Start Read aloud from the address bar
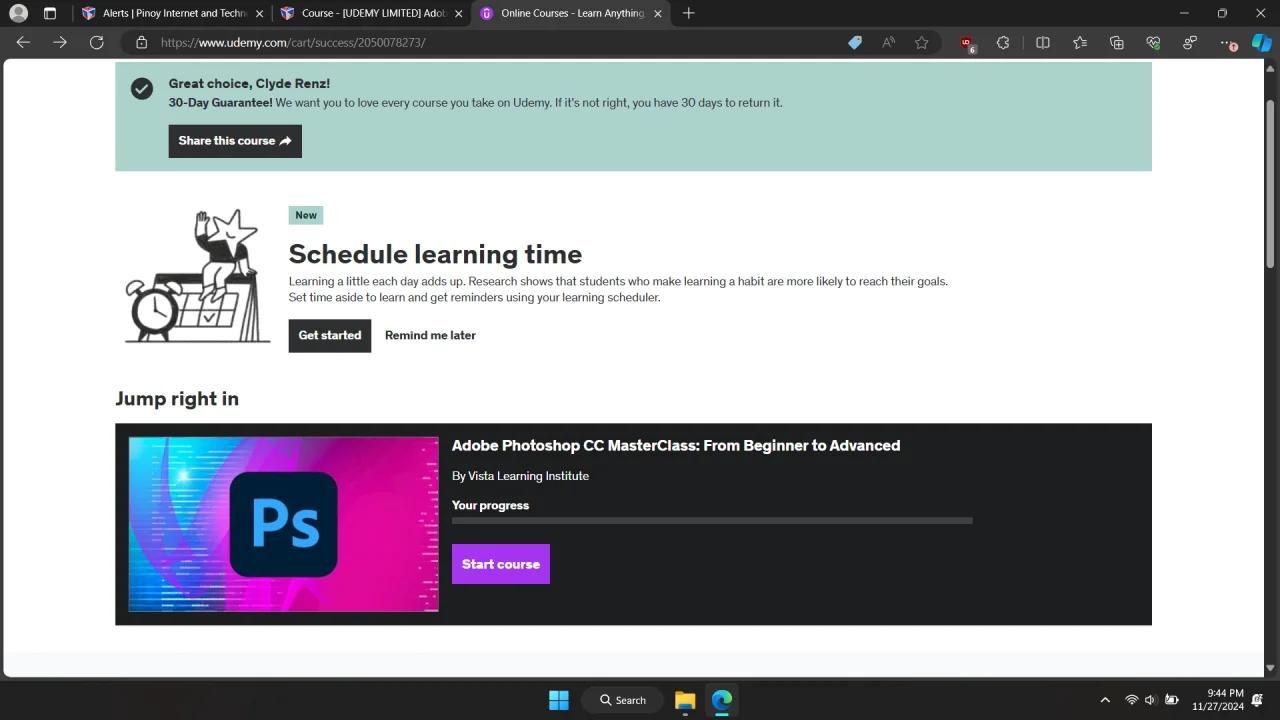 888,43
